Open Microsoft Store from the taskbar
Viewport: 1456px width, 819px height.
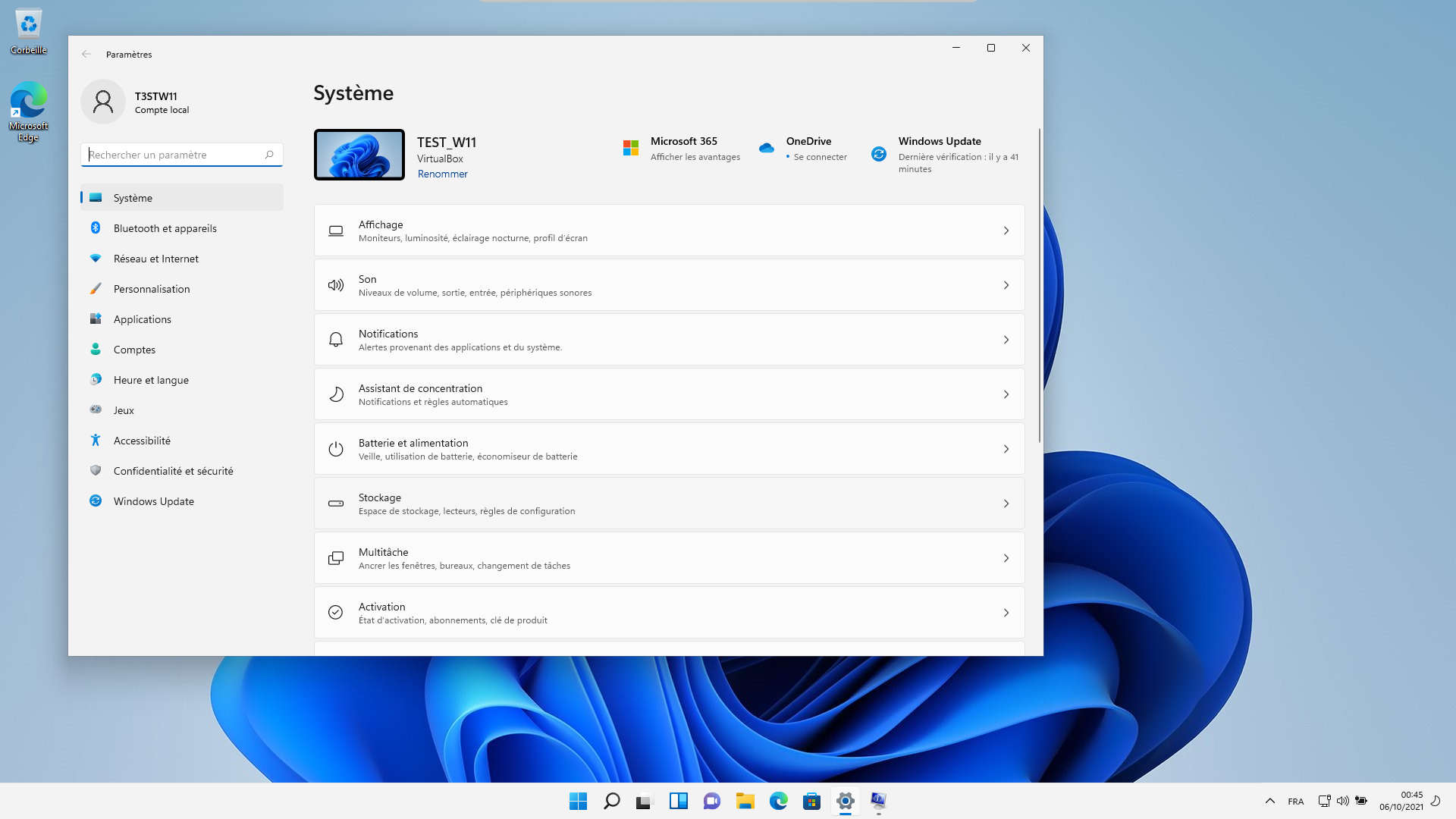[811, 801]
